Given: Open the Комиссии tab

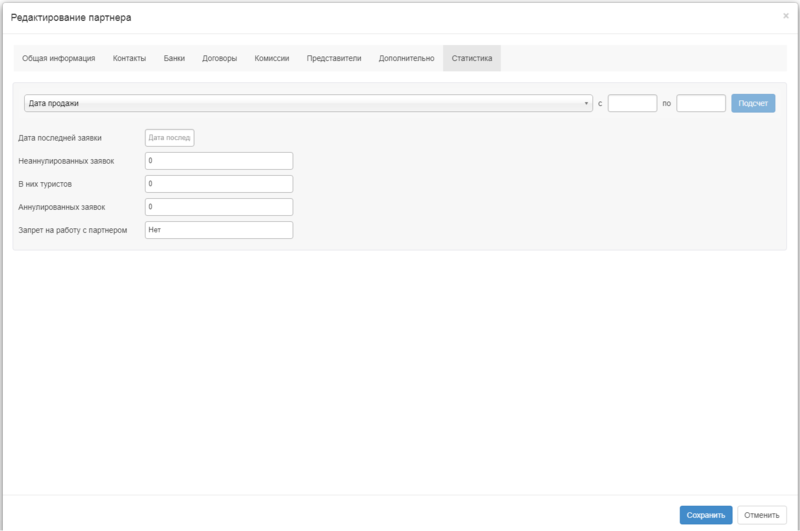Looking at the screenshot, I should pos(272,58).
